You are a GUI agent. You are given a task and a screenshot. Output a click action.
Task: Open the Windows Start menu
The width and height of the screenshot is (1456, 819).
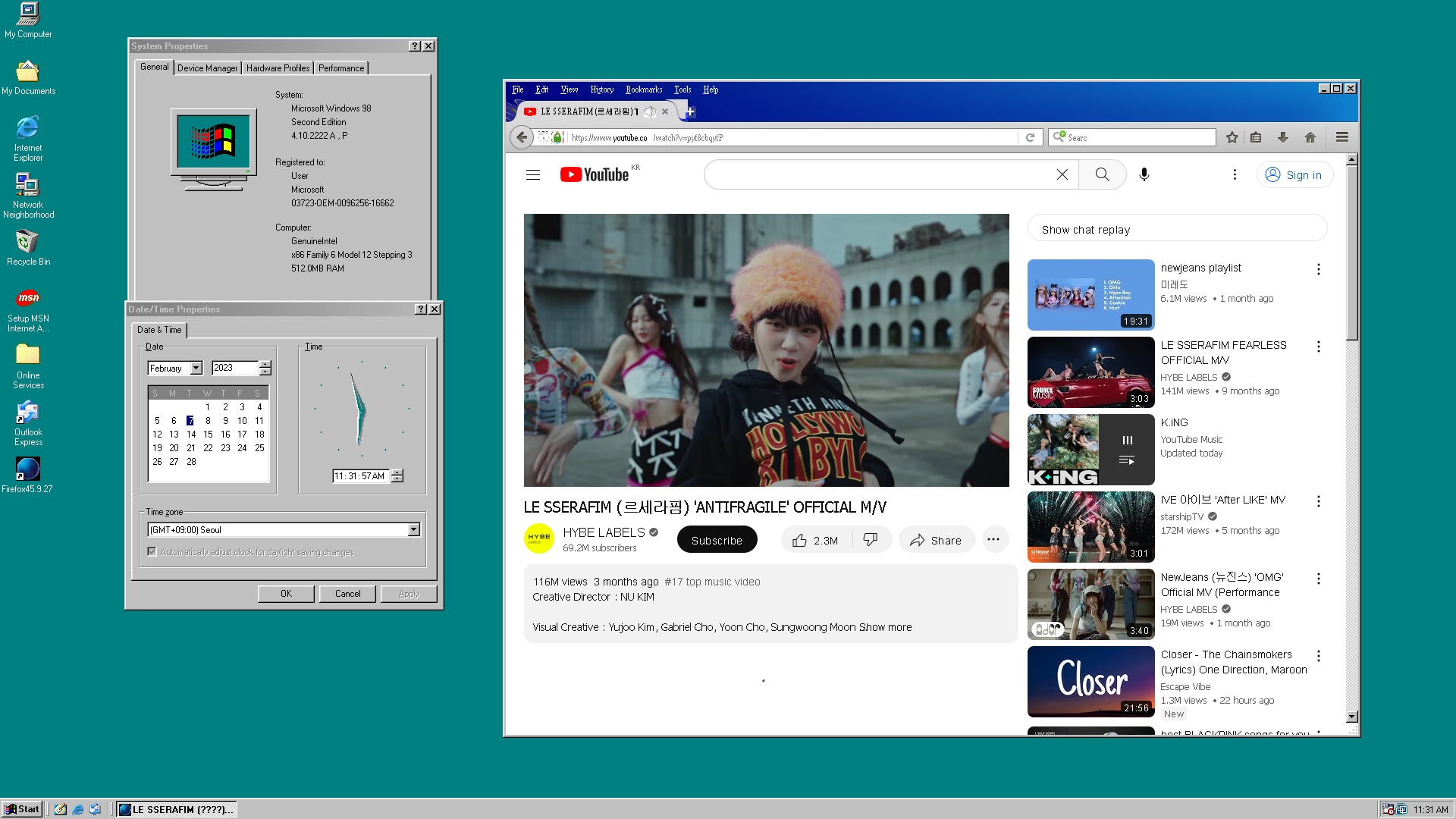tap(22, 809)
